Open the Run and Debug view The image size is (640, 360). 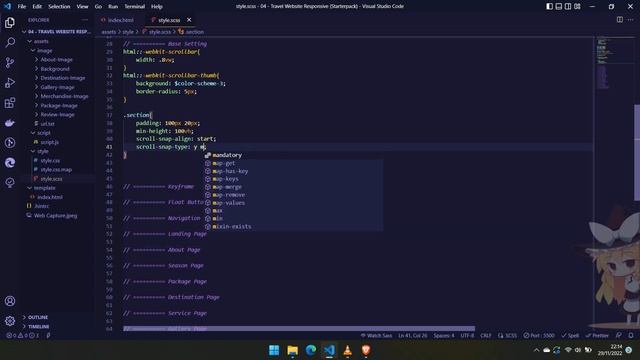[10, 82]
